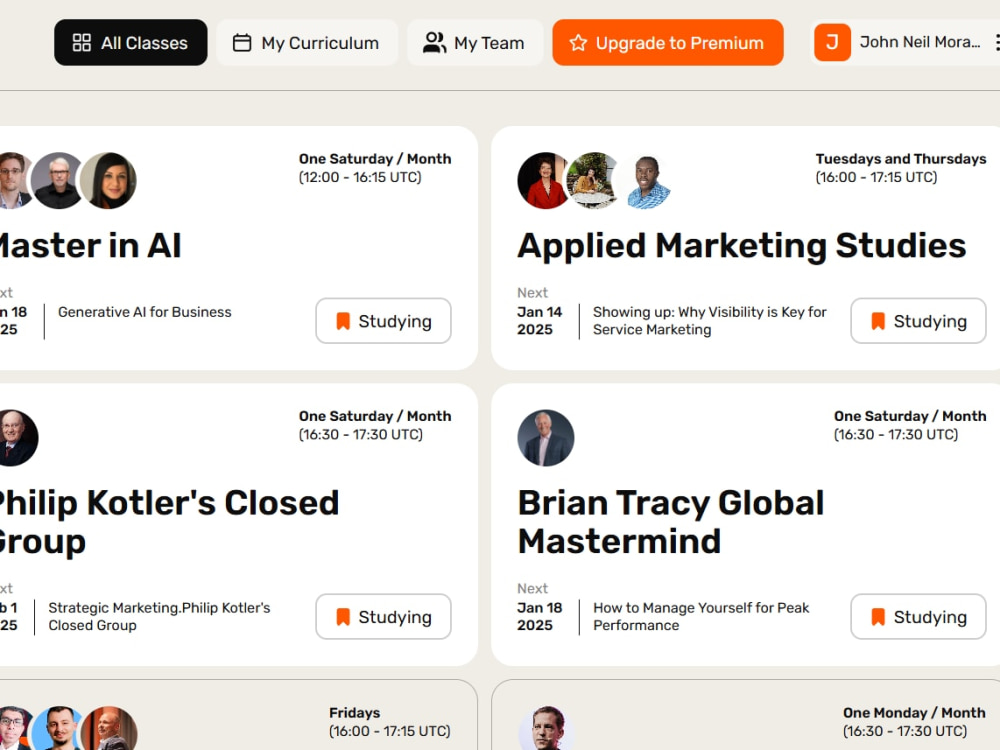The width and height of the screenshot is (1000, 750).
Task: Click bookmark icon on Master in AI Studying
Action: pyautogui.click(x=343, y=321)
